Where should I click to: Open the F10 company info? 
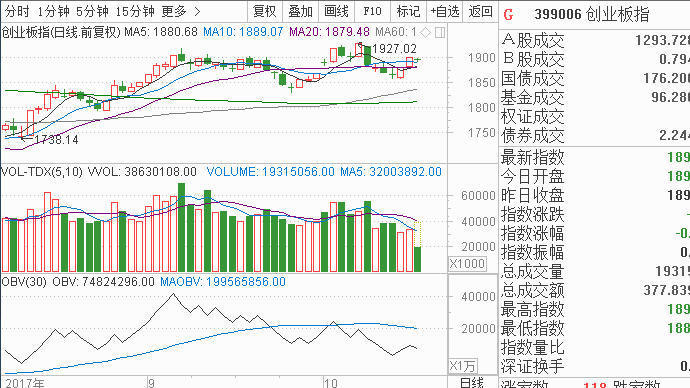click(x=372, y=11)
